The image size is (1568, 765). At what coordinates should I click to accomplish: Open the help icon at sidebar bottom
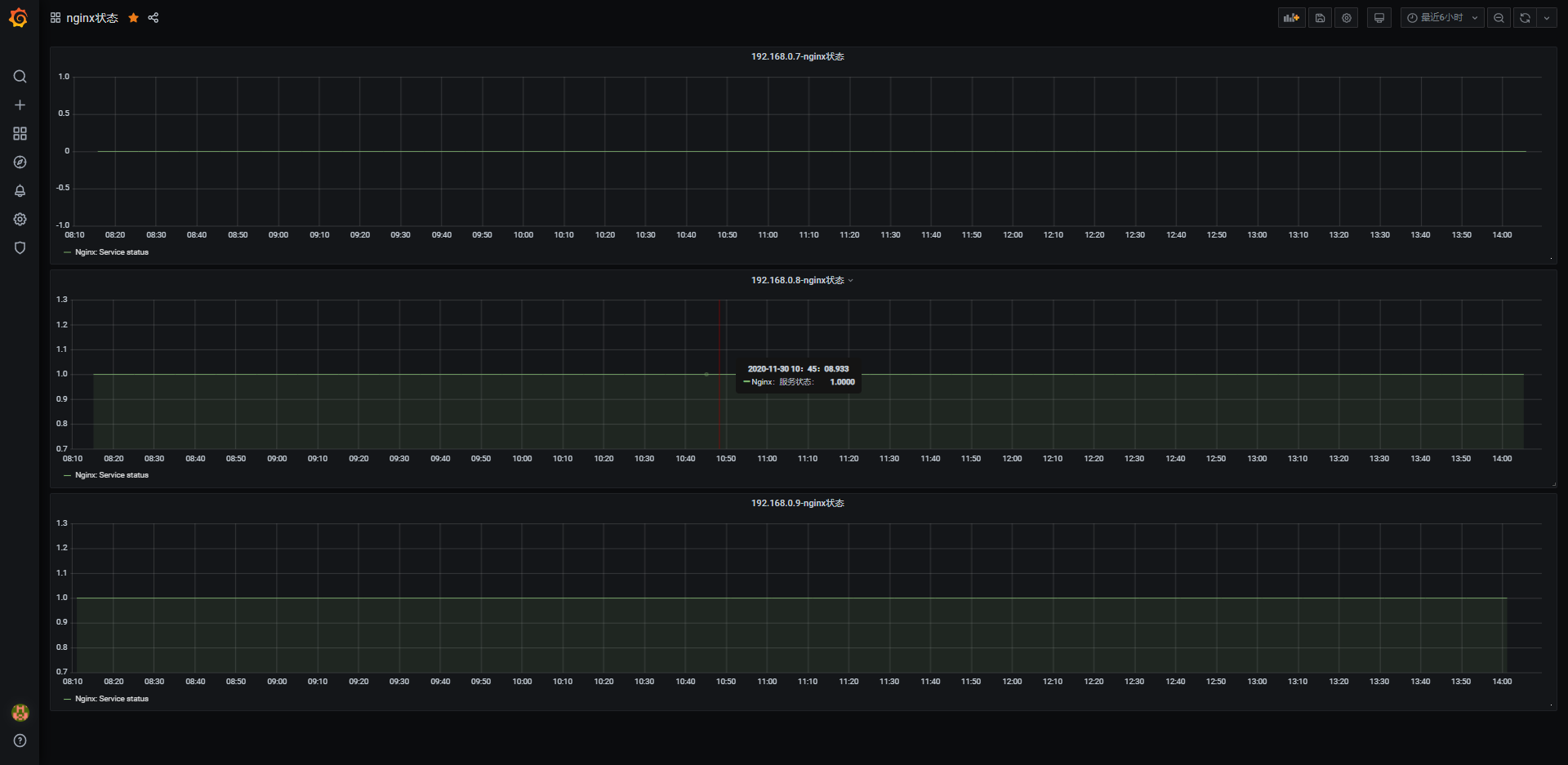pos(20,741)
